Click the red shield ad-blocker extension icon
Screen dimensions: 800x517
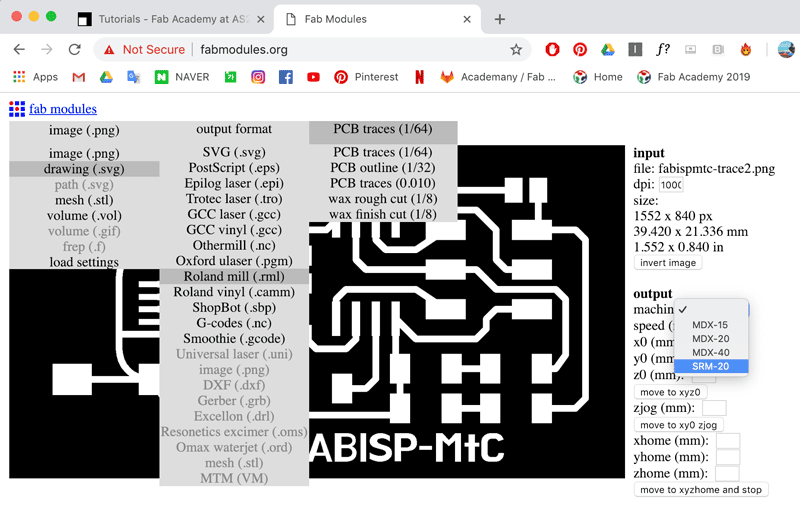[552, 50]
